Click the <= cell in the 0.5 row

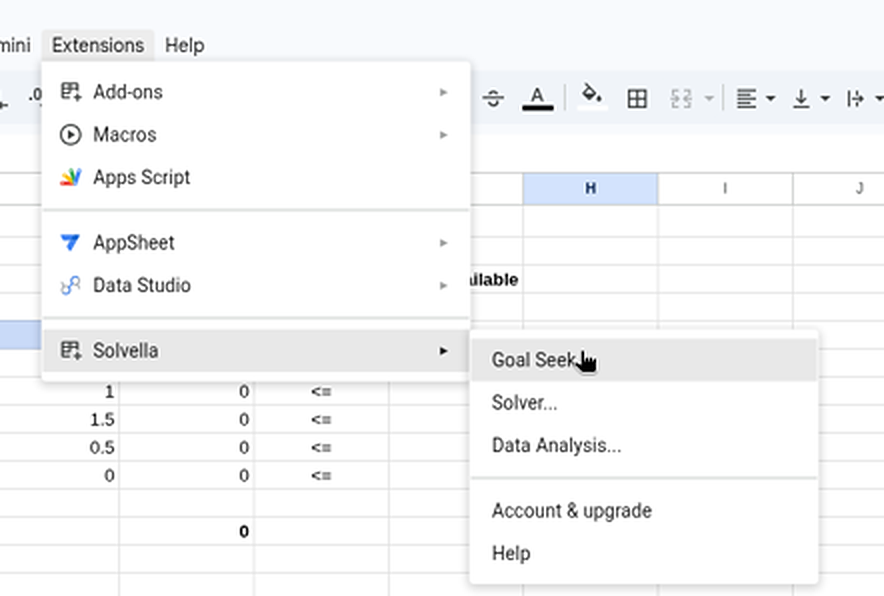pos(321,448)
